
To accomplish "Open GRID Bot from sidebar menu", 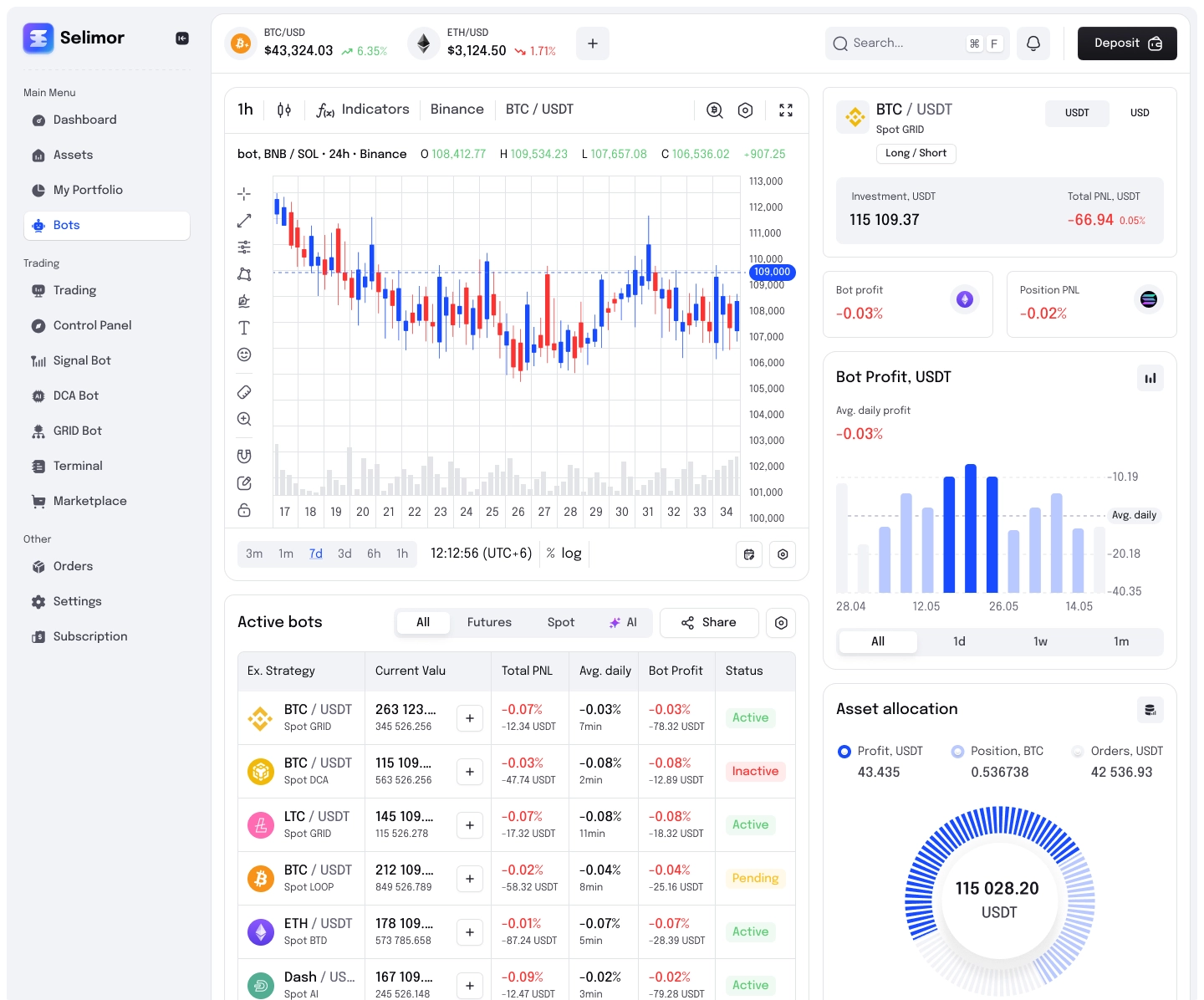I will click(x=77, y=431).
